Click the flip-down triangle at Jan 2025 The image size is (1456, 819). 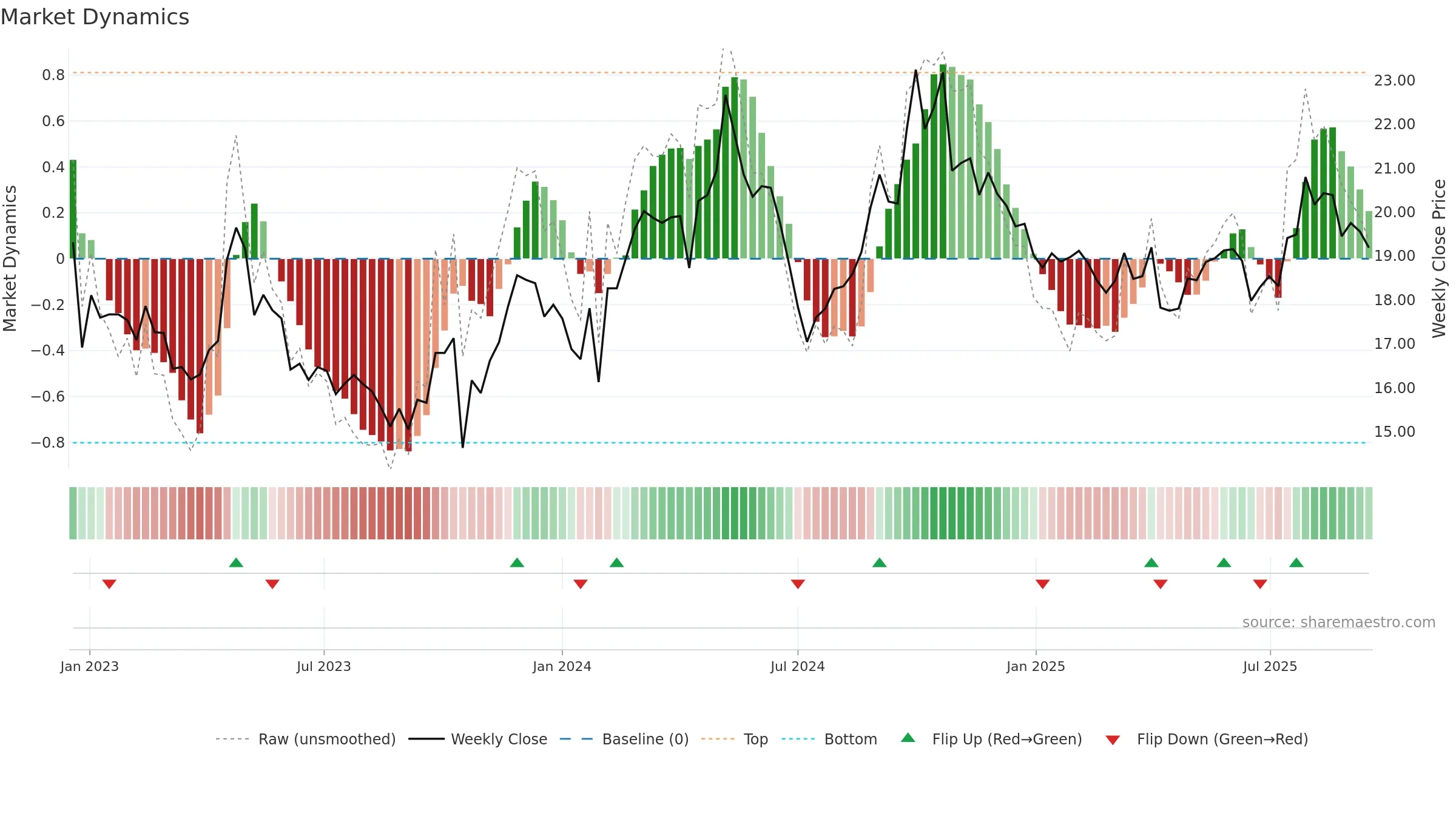(1042, 584)
